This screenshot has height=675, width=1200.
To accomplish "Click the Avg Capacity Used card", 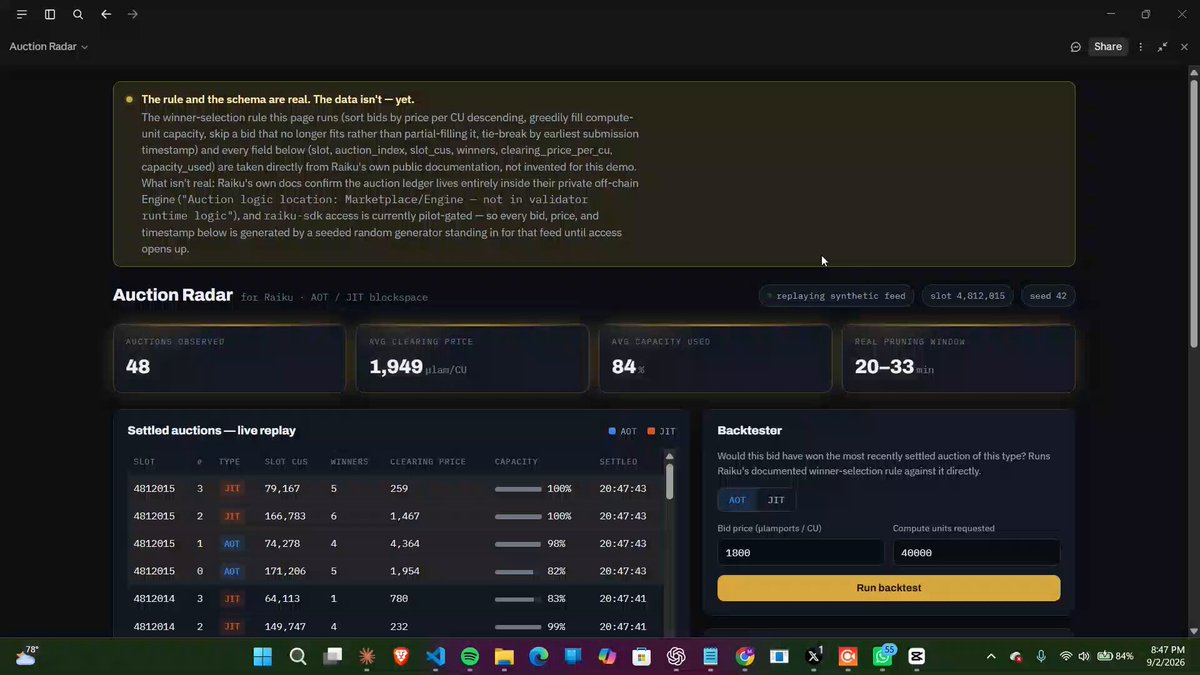I will (x=715, y=358).
